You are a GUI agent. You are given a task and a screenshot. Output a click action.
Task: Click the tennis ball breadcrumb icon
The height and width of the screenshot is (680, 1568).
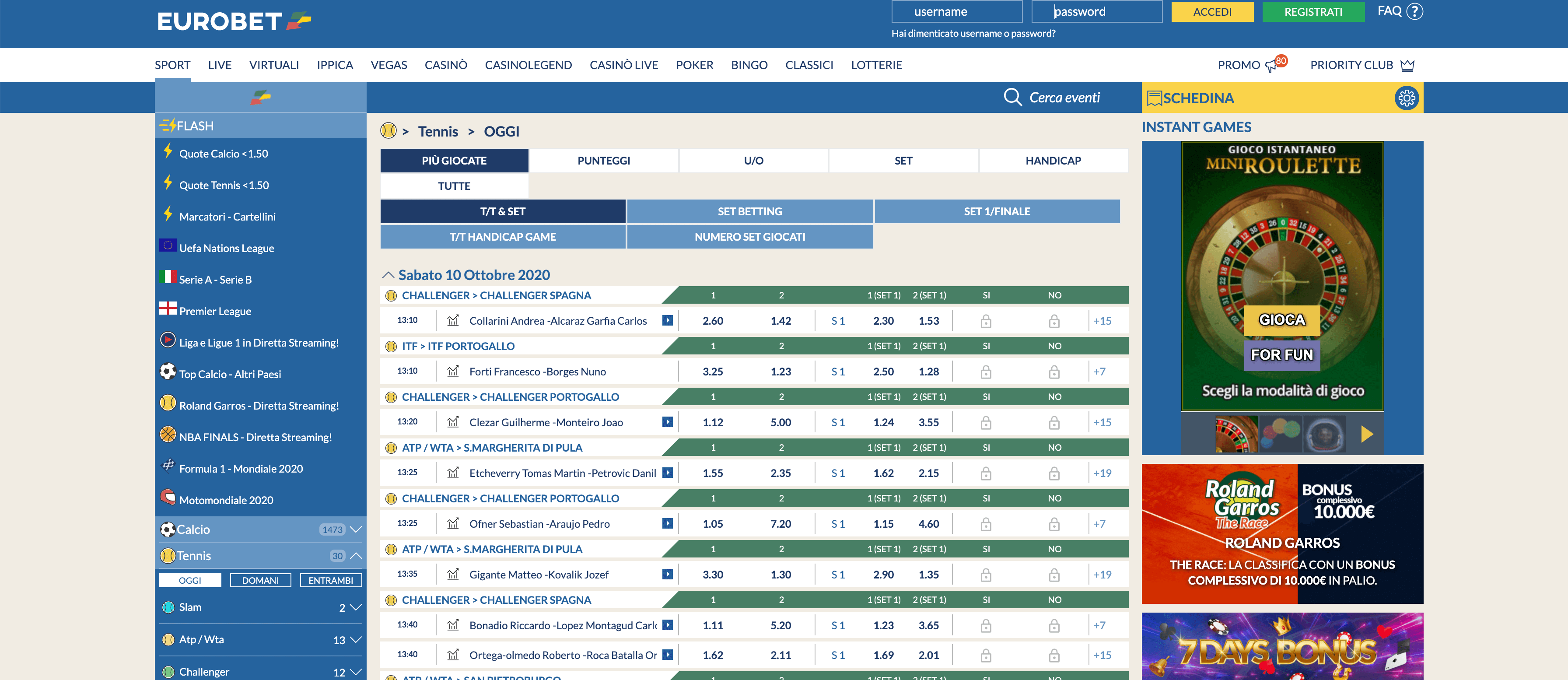pyautogui.click(x=388, y=130)
